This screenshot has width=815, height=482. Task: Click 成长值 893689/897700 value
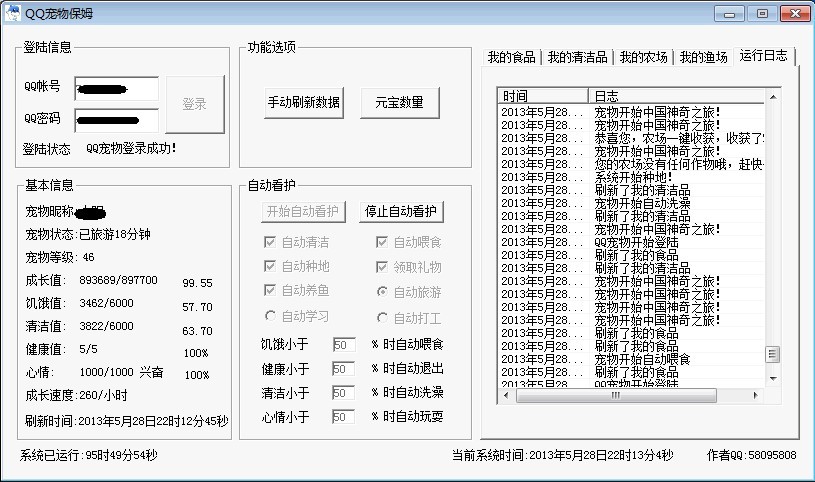[x=119, y=280]
